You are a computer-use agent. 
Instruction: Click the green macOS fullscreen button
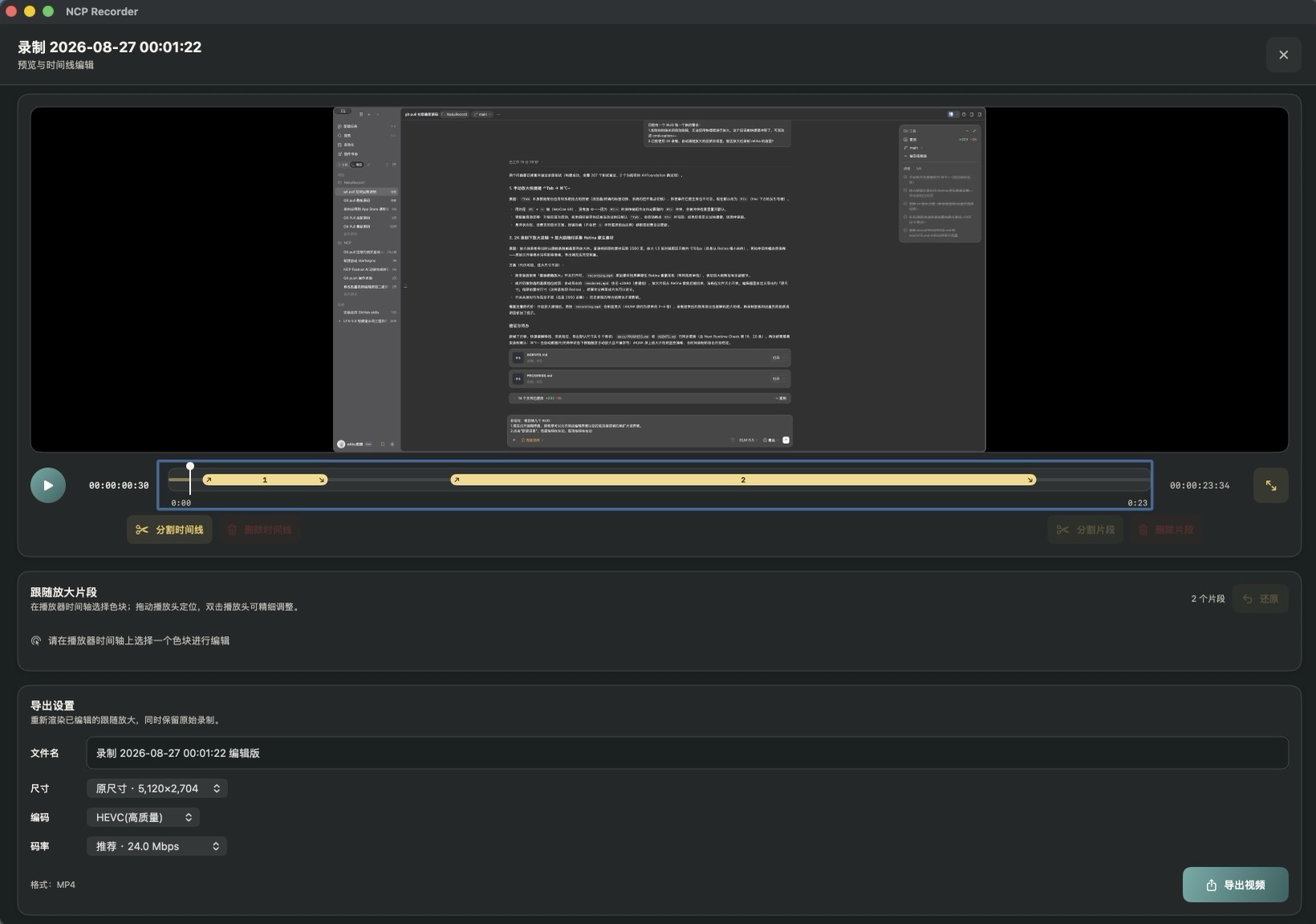pos(48,11)
